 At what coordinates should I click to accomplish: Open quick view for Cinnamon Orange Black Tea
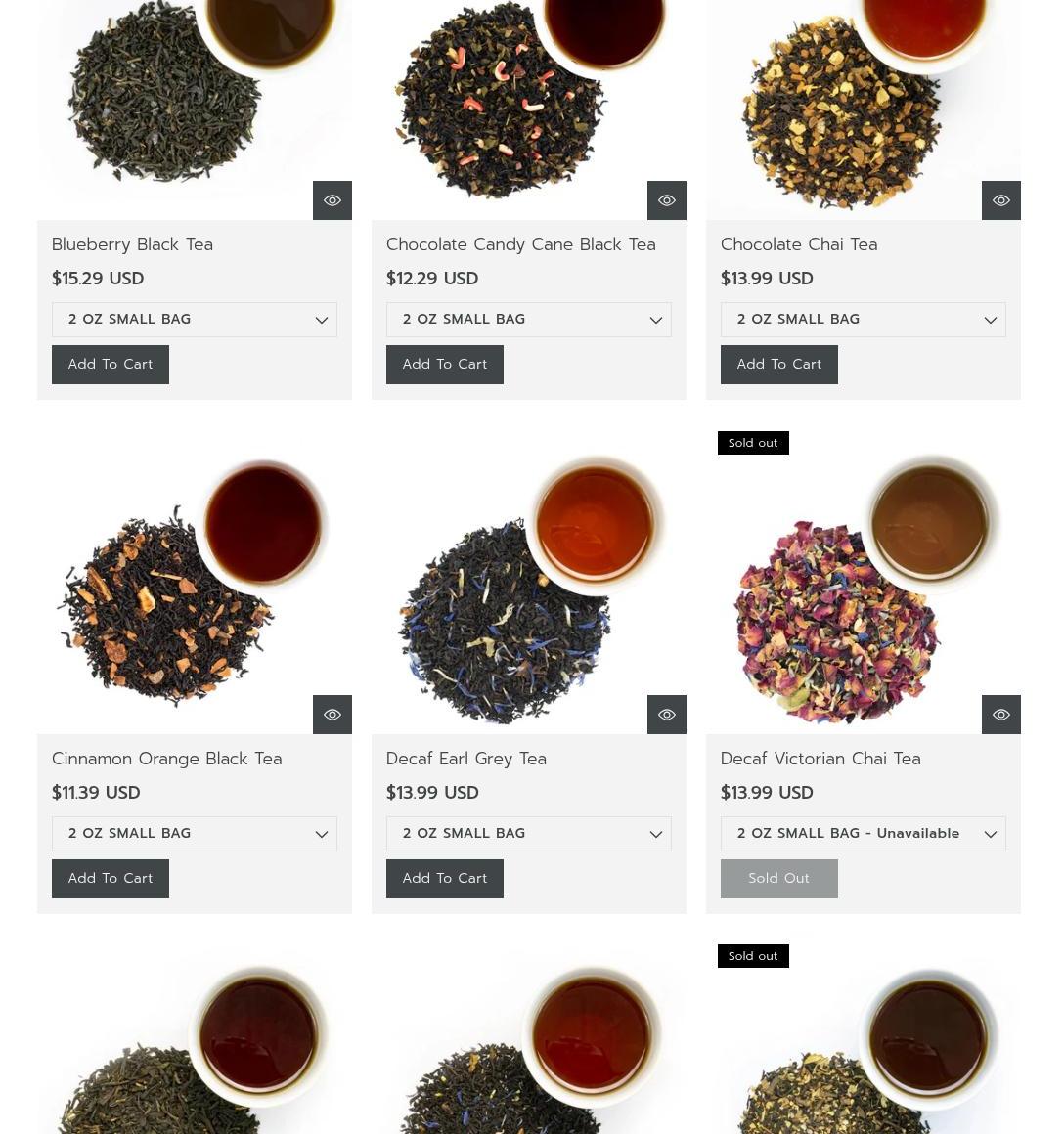click(332, 715)
